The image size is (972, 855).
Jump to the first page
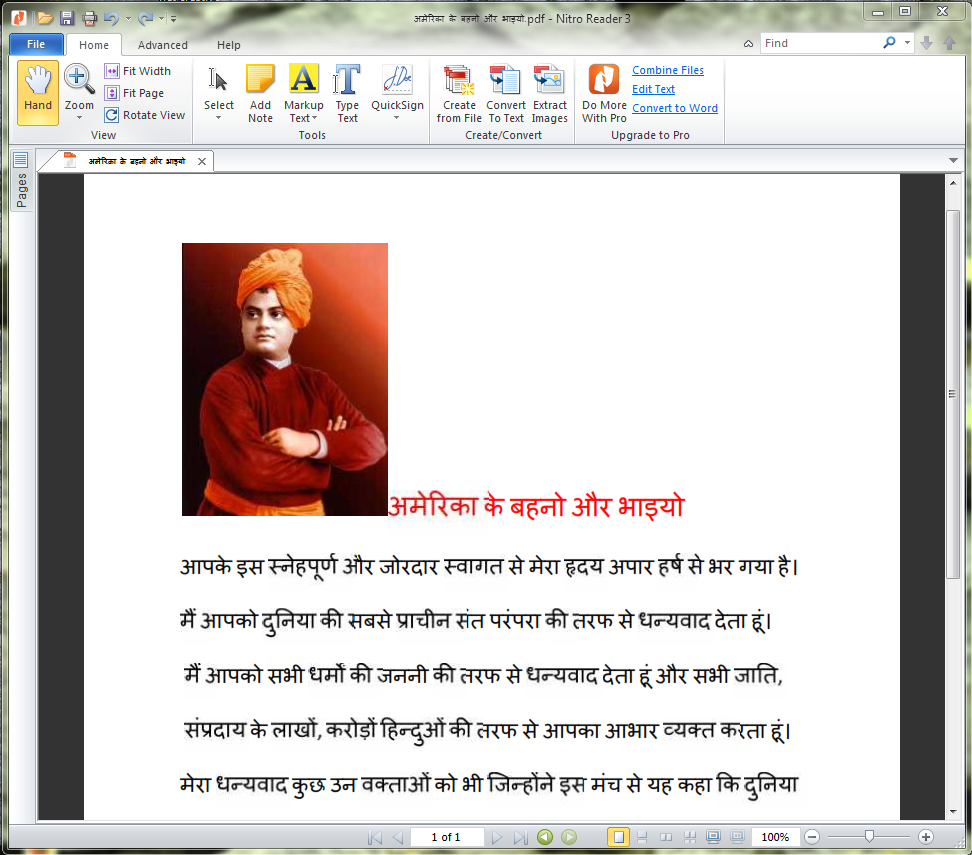(374, 838)
